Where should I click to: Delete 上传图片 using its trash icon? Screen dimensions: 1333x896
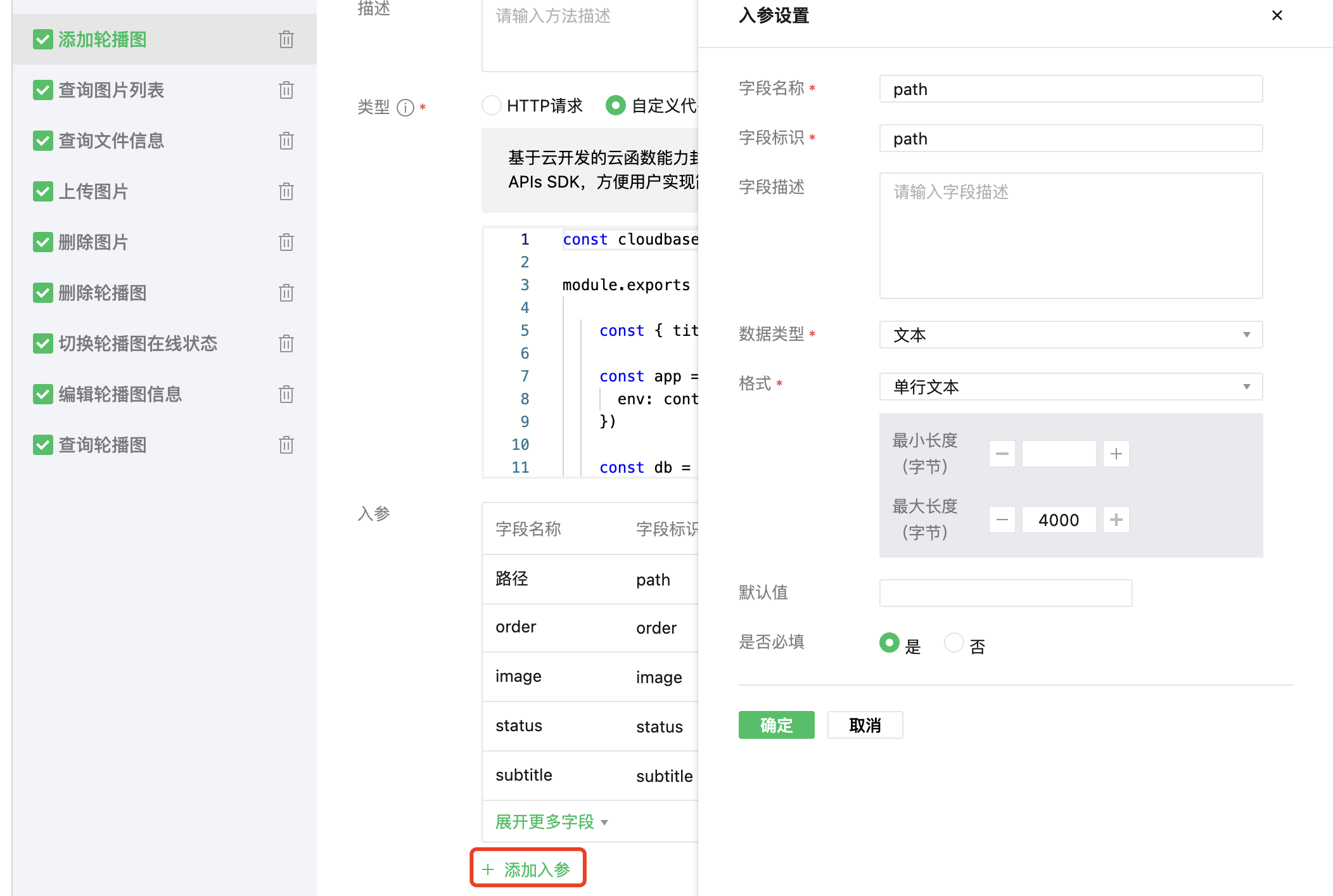pos(286,191)
